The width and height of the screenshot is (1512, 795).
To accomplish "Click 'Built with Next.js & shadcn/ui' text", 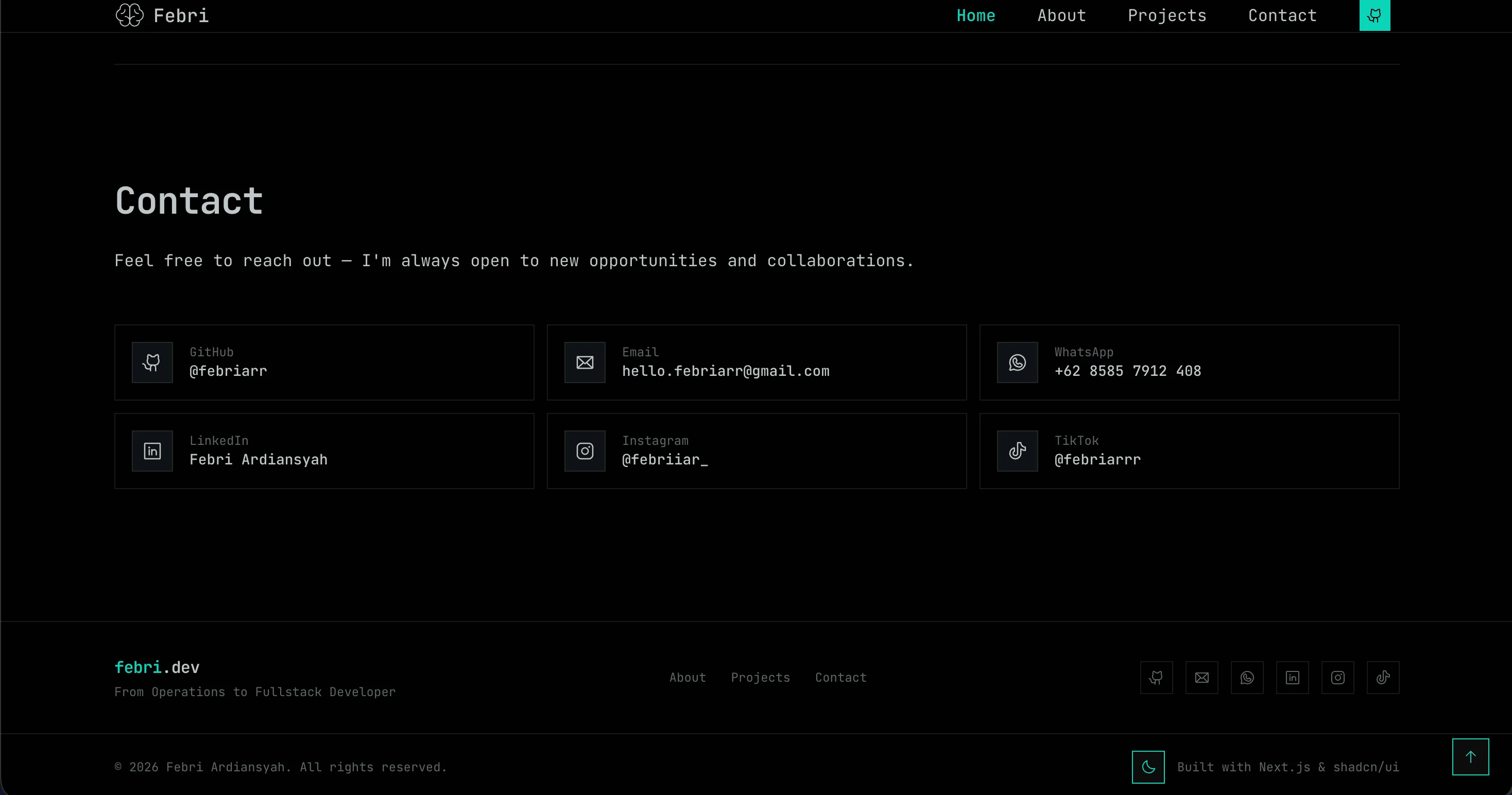I will (x=1288, y=767).
